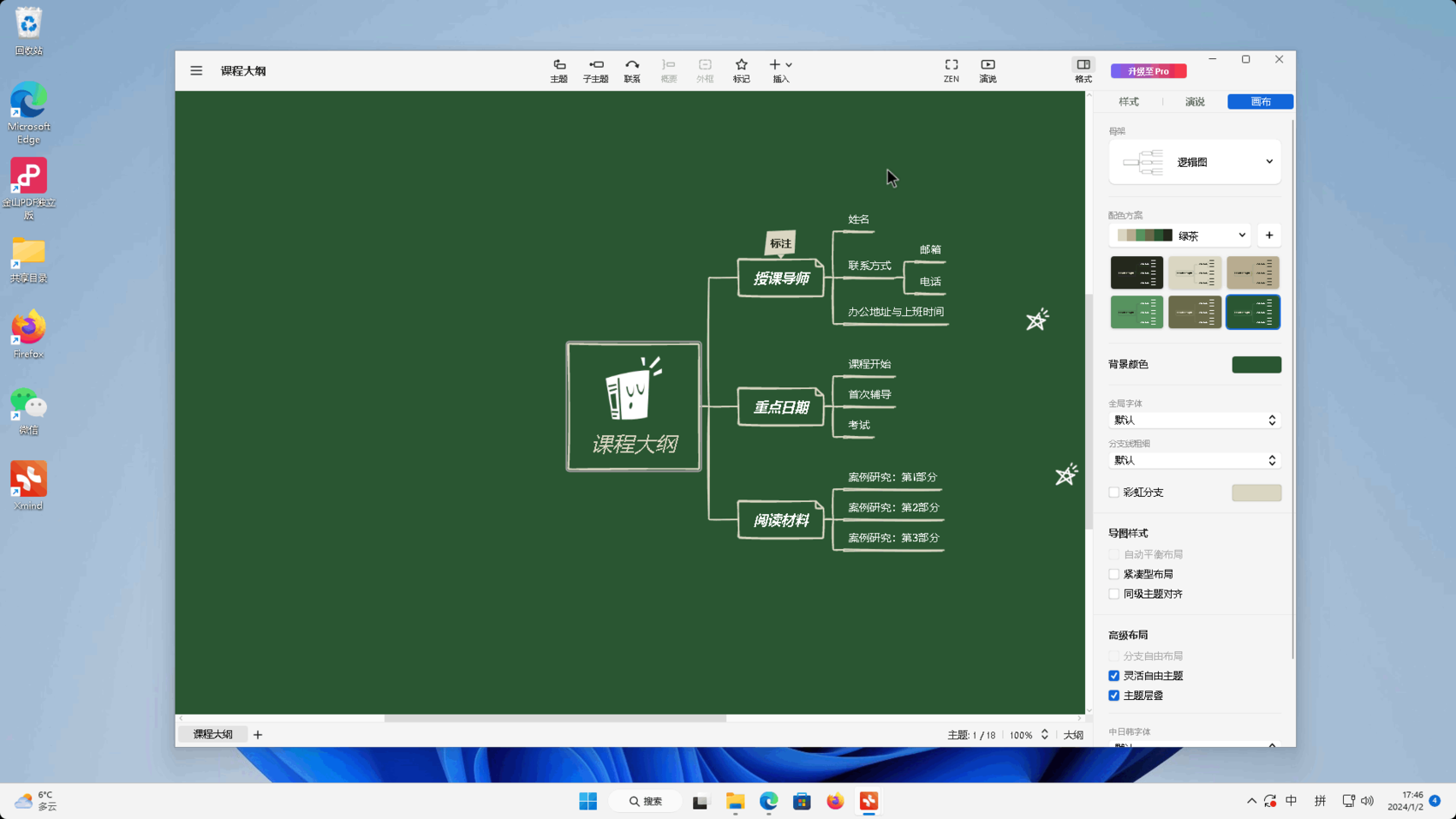The image size is (1456, 819).
Task: Toggle the 格式 format panel
Action: (1083, 70)
